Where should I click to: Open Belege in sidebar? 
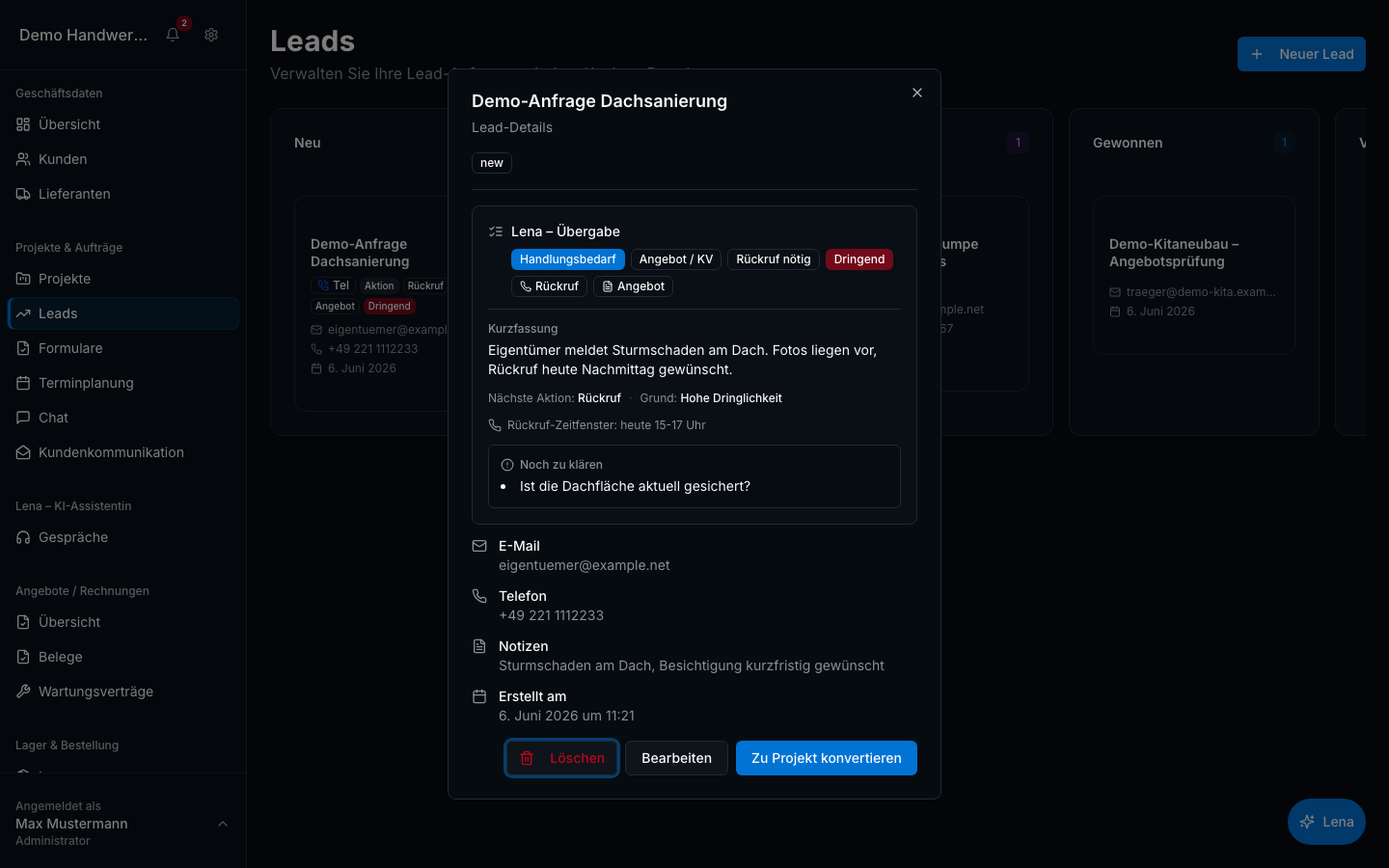click(x=123, y=657)
